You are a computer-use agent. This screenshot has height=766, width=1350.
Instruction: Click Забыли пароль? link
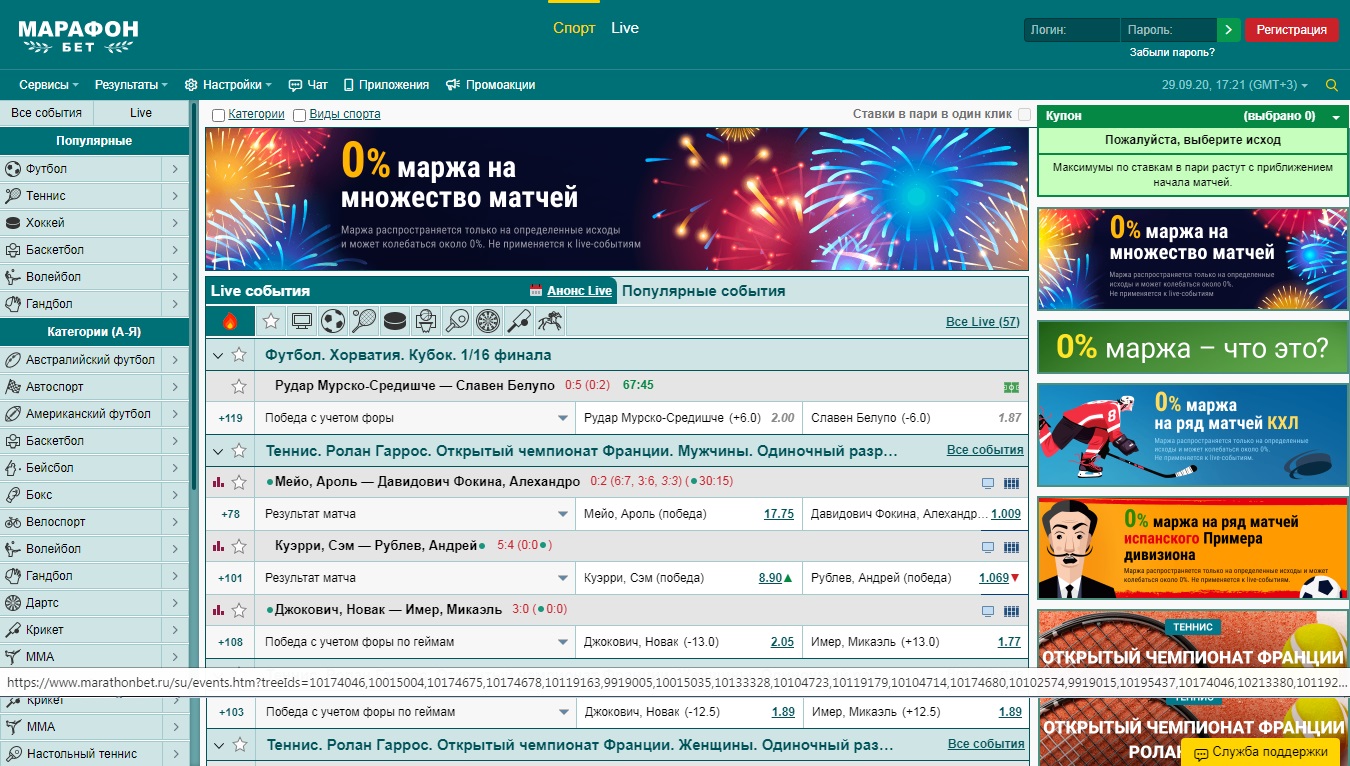coord(1172,52)
